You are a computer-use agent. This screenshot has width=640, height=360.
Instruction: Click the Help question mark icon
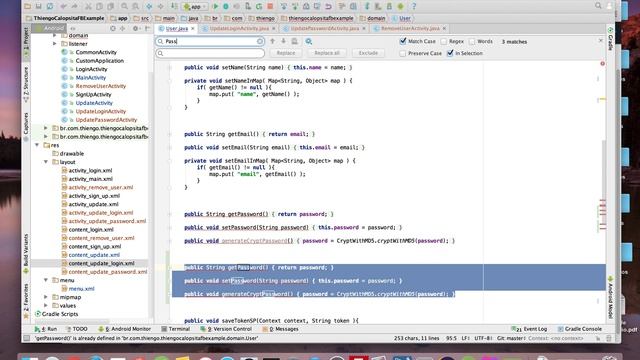pyautogui.click(x=413, y=6)
